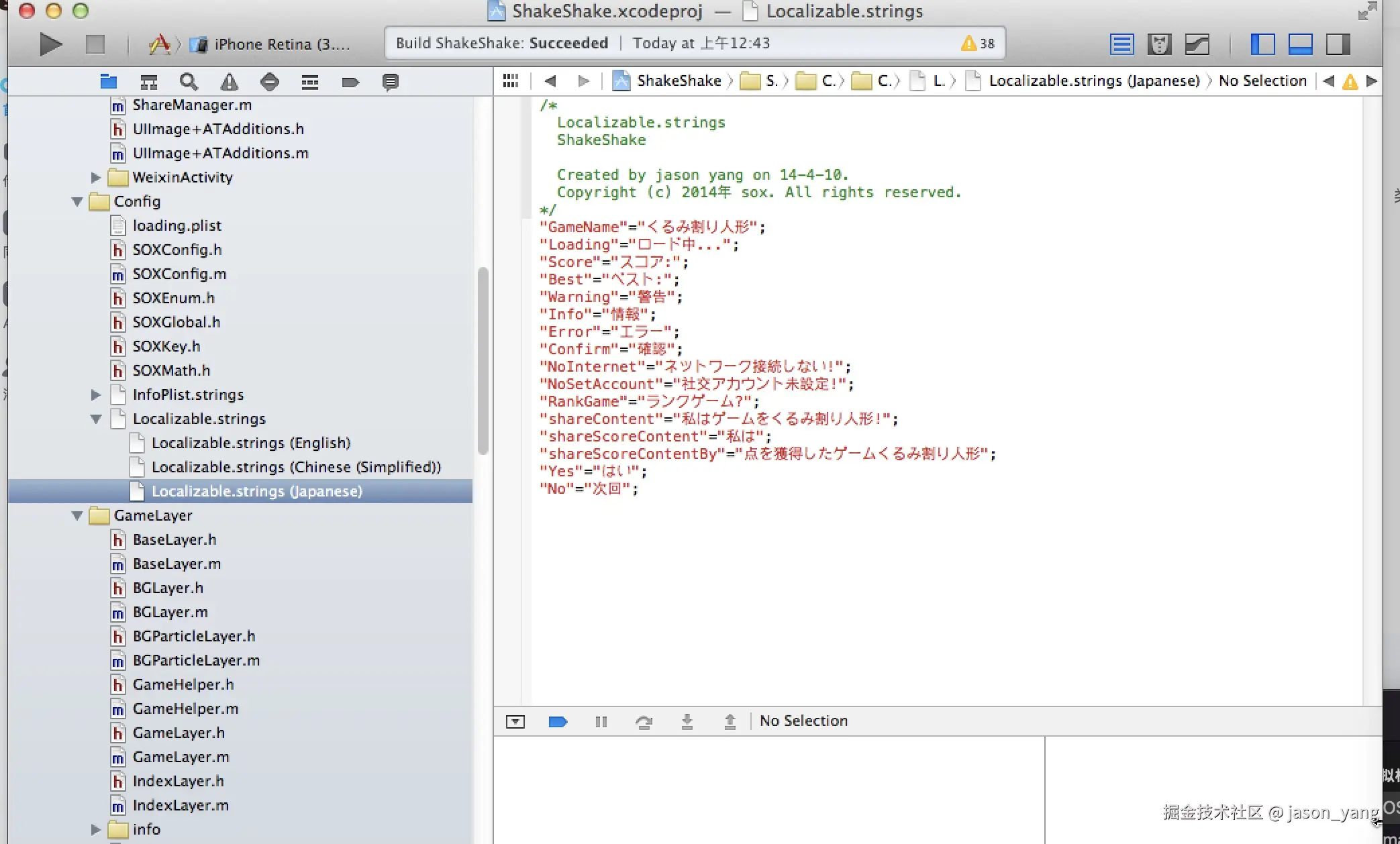Switch to the Assistant editor
1400x844 pixels.
1159,44
